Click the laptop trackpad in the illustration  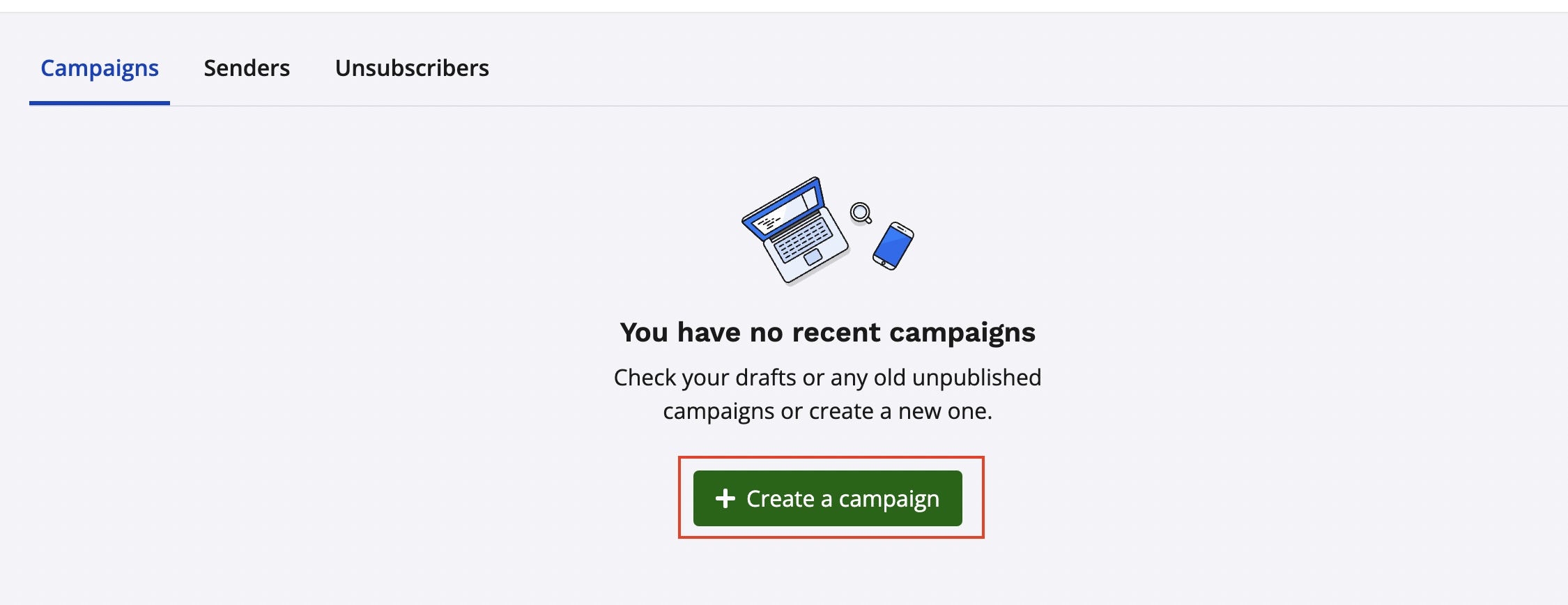coord(813,257)
